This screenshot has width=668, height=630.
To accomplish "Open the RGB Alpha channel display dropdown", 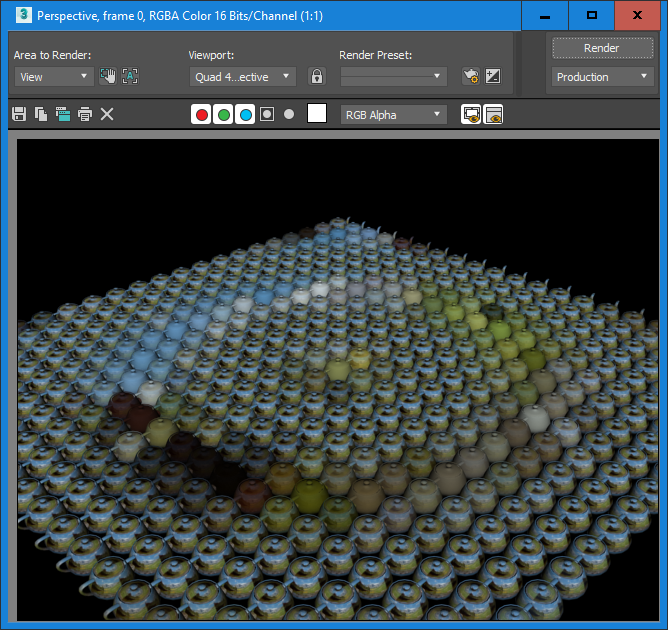I will click(x=394, y=115).
